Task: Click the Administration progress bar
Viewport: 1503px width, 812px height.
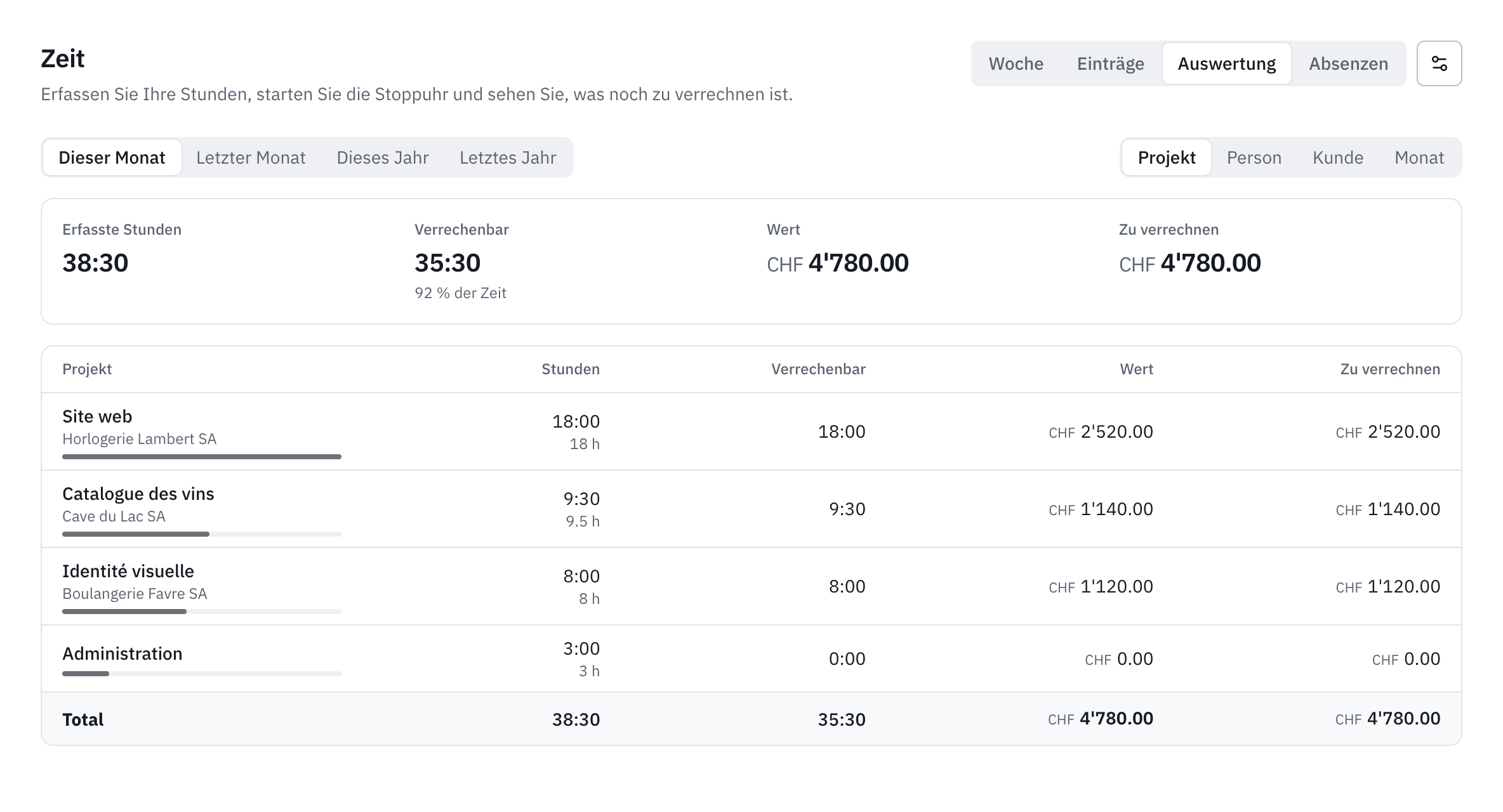Action: (202, 674)
